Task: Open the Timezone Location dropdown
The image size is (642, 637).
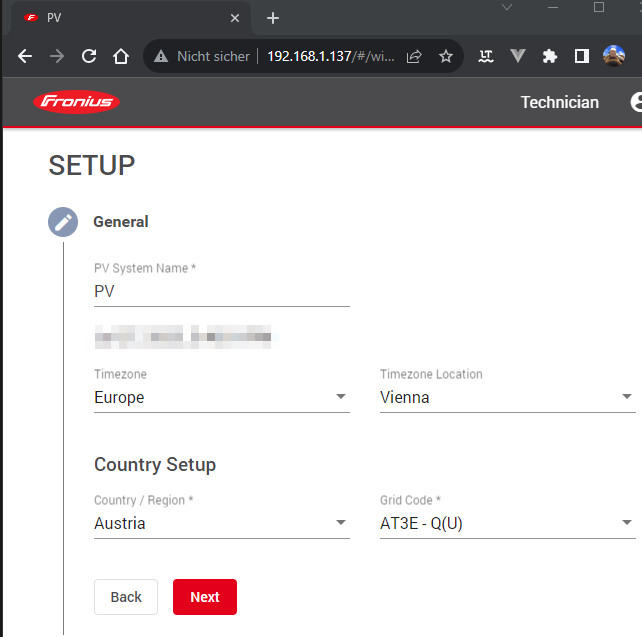Action: point(506,397)
